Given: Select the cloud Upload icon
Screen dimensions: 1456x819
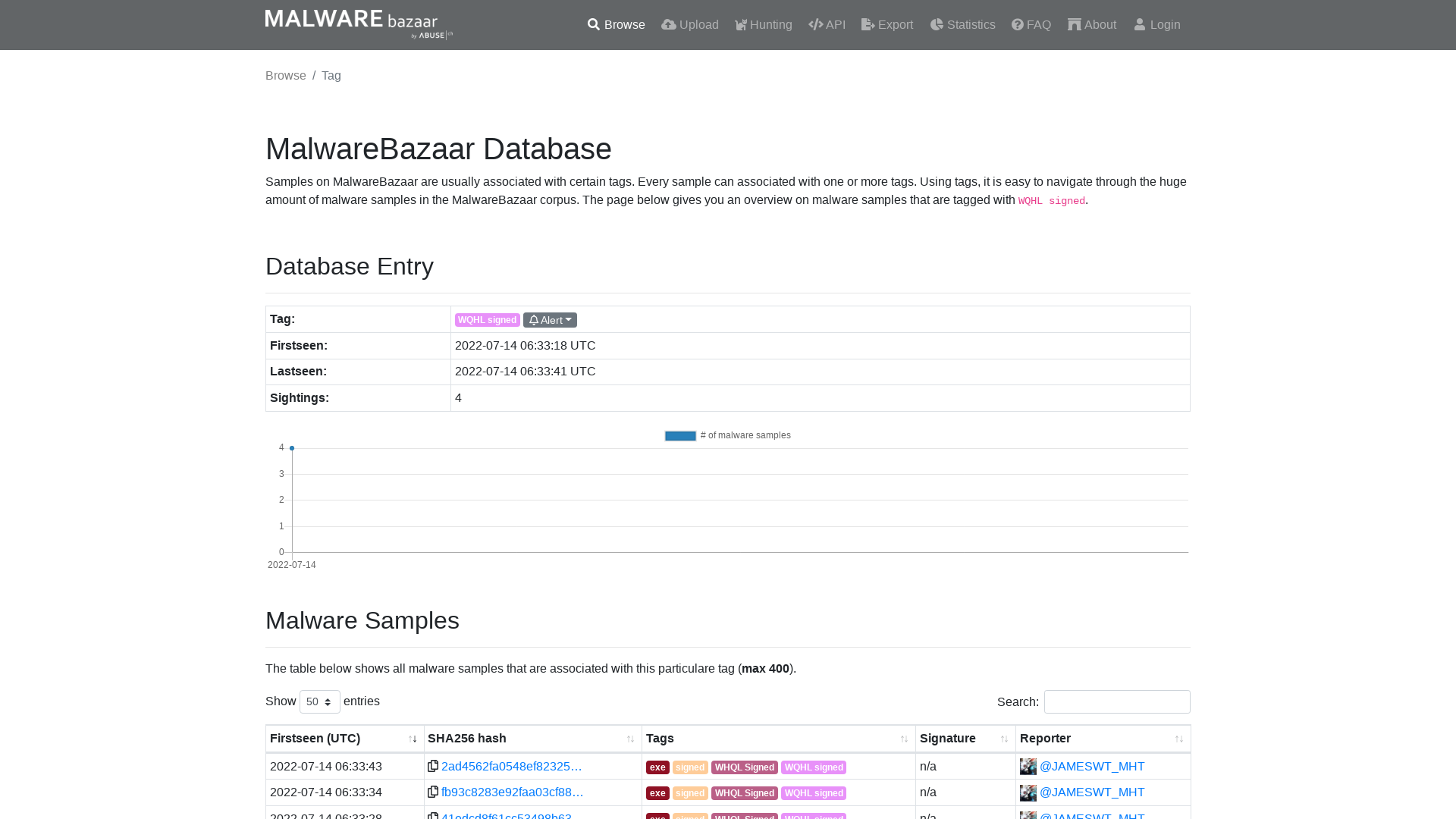Looking at the screenshot, I should click(x=669, y=24).
